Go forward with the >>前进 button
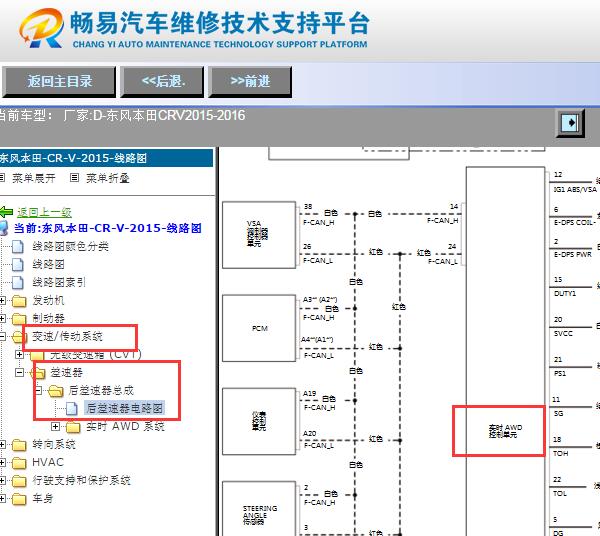This screenshot has height=536, width=600. coord(250,81)
